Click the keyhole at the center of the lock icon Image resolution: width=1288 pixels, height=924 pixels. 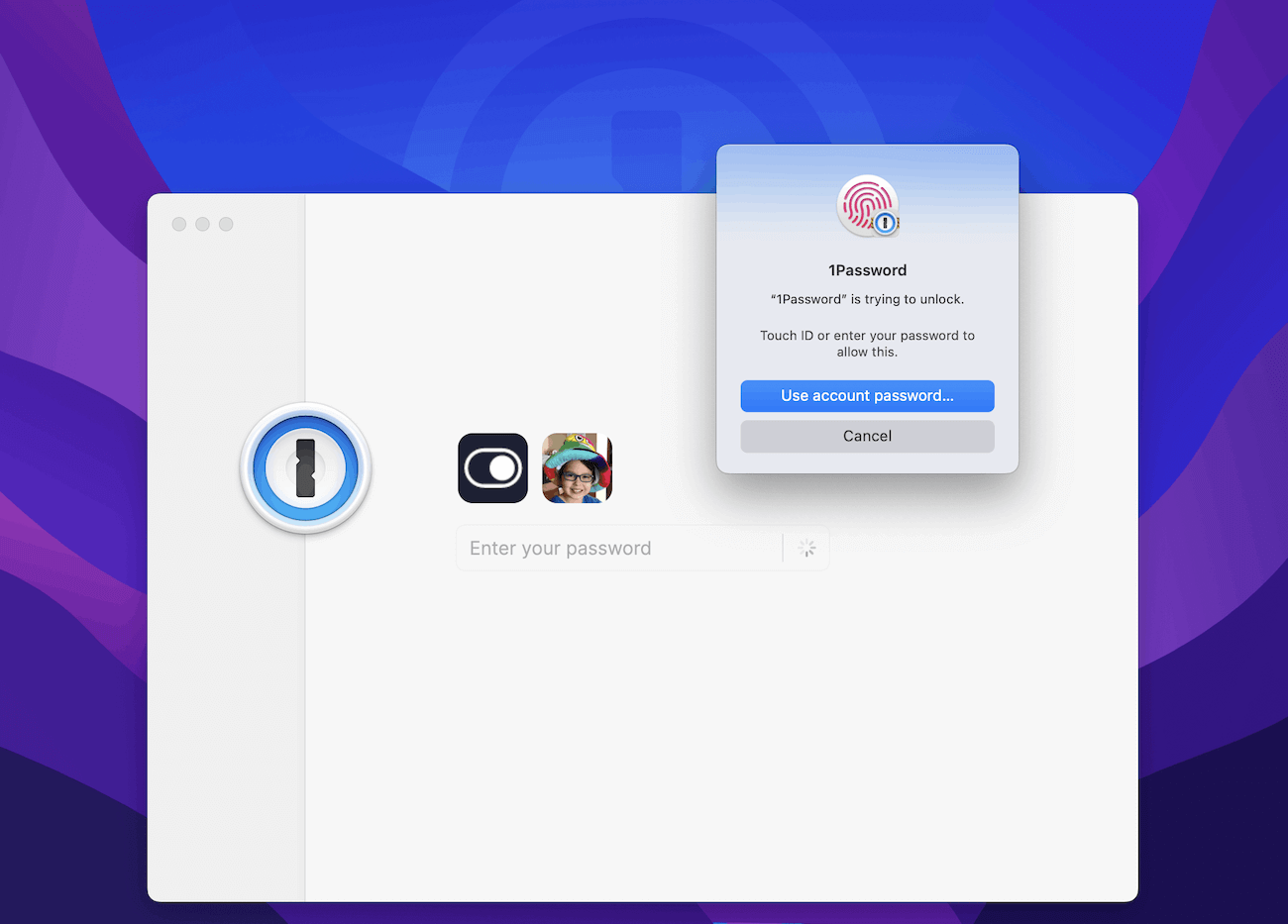point(305,467)
